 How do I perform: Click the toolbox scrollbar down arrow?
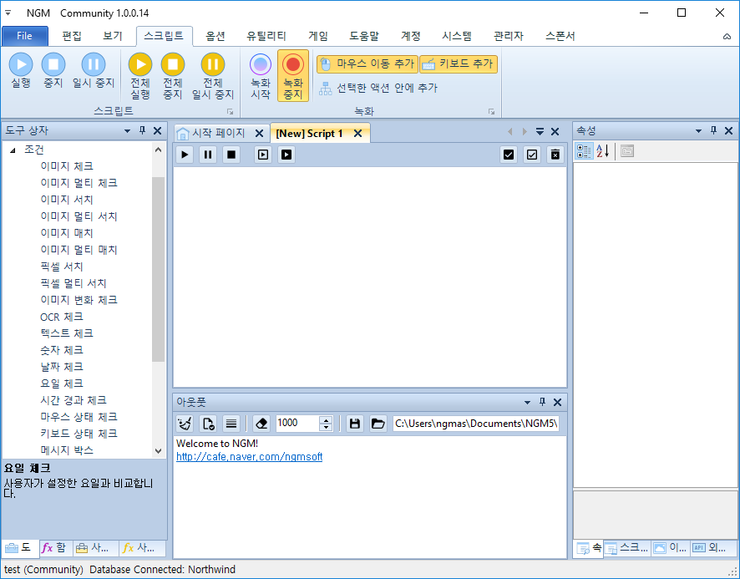click(158, 451)
